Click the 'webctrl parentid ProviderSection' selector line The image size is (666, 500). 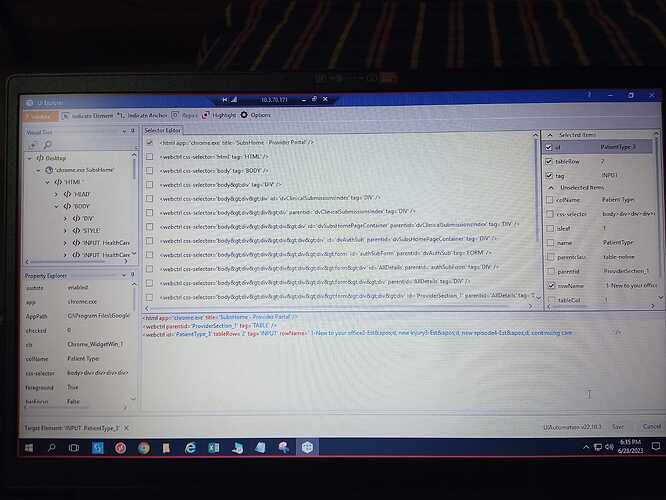pos(210,326)
